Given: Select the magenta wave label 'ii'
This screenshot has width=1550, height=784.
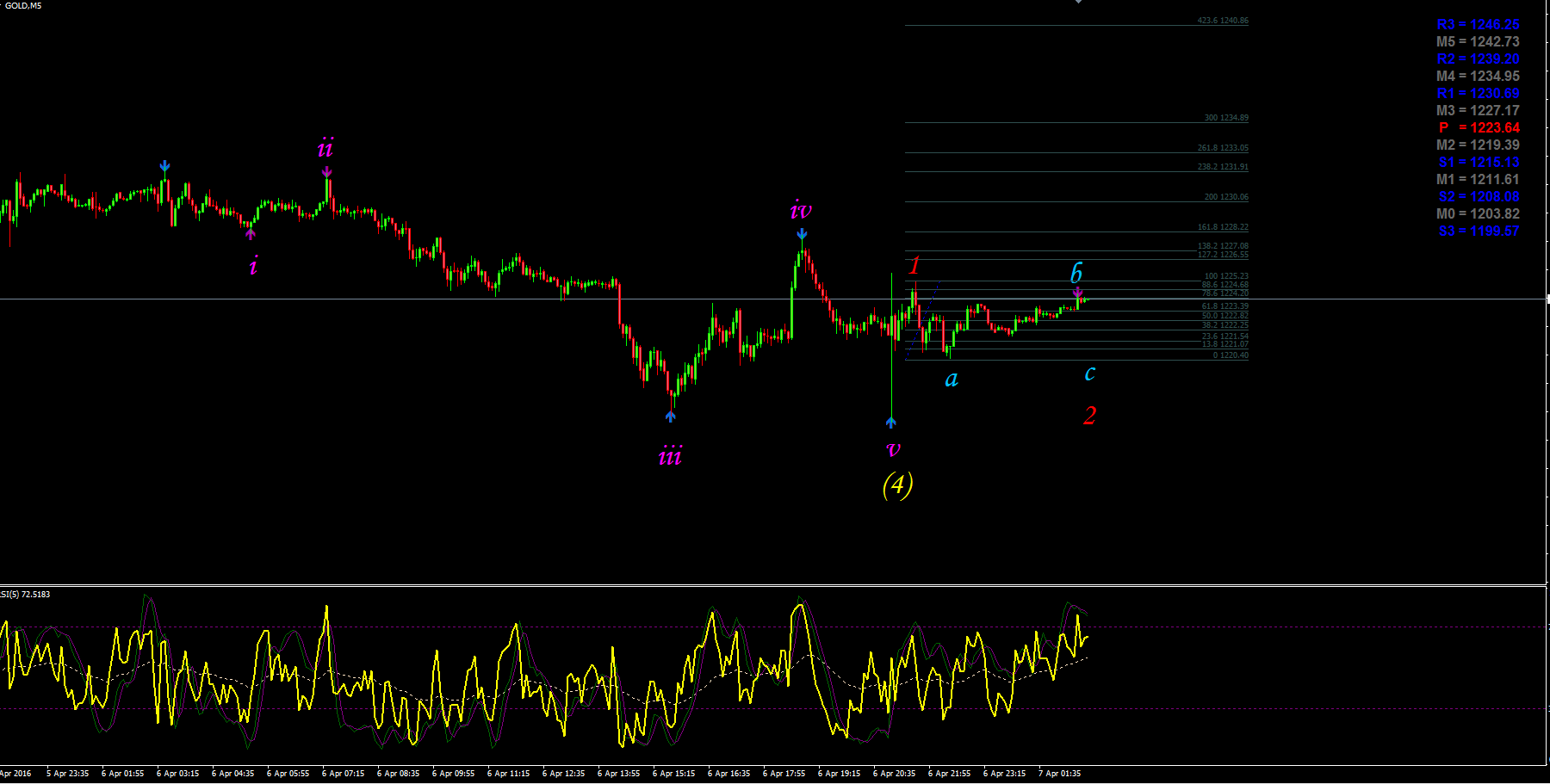Looking at the screenshot, I should pyautogui.click(x=325, y=148).
